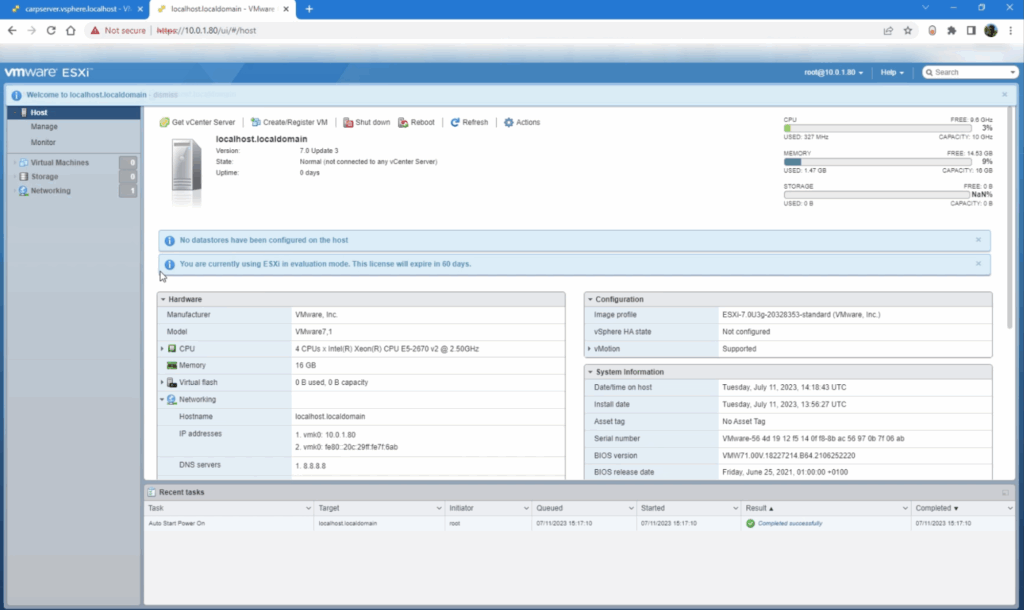Click the large host server image
1024x610 pixels.
click(186, 172)
